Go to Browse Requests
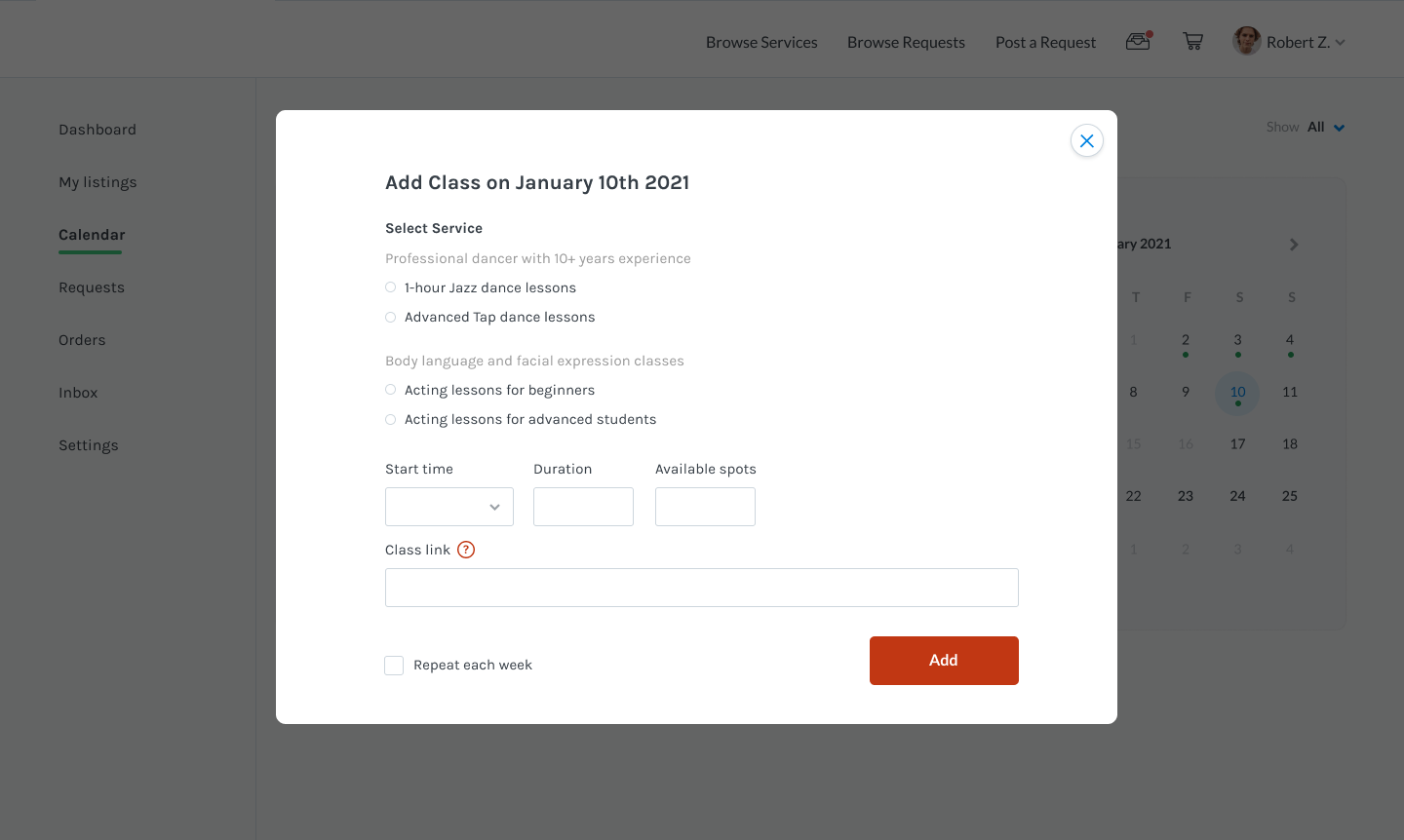This screenshot has width=1404, height=840. point(906,42)
